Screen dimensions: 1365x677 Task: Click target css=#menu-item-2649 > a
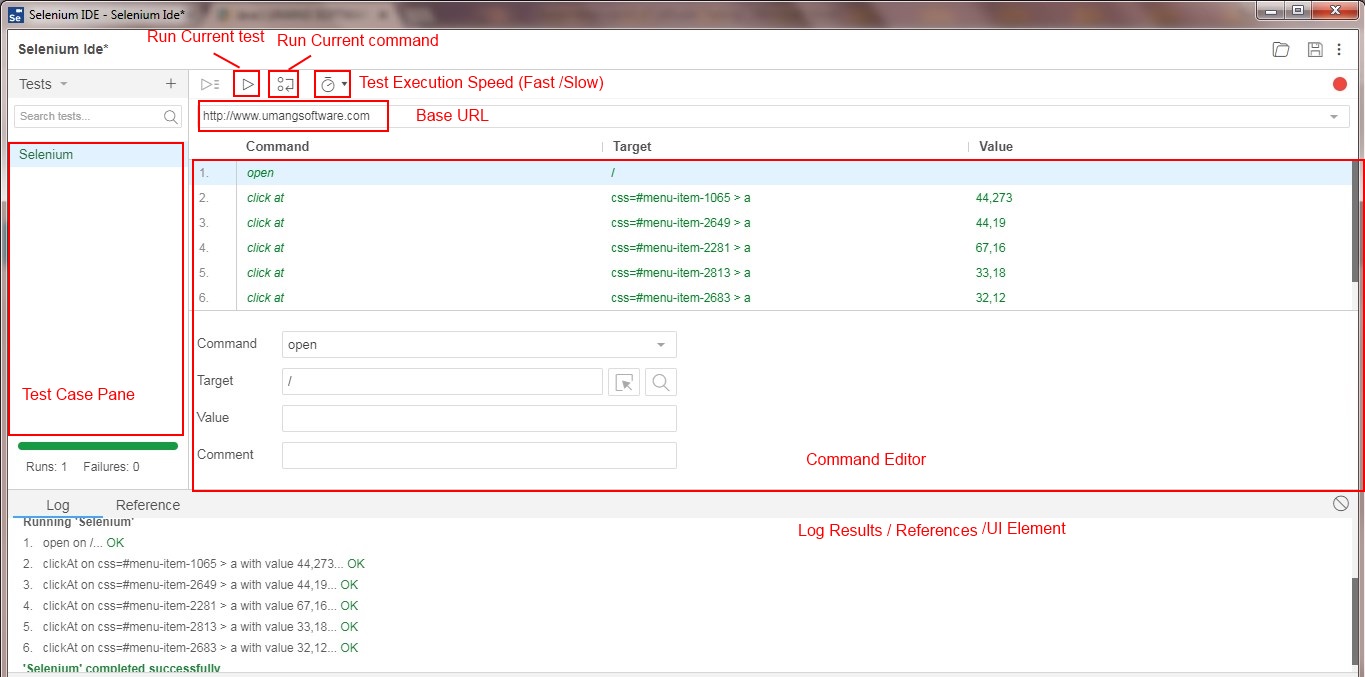coord(680,223)
